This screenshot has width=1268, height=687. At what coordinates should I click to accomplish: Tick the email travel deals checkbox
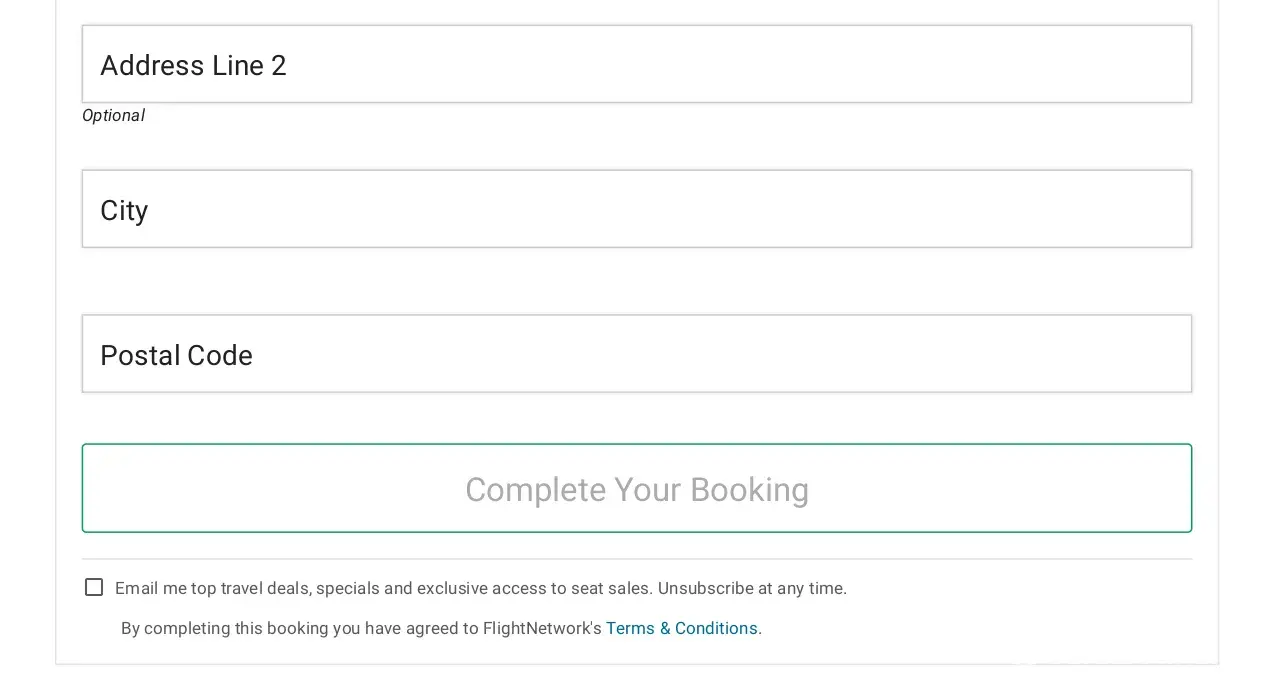coord(94,588)
